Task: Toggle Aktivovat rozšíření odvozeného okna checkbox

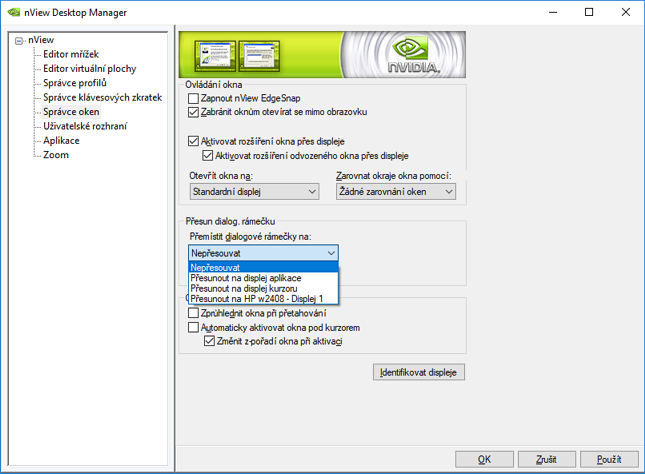Action: 207,156
